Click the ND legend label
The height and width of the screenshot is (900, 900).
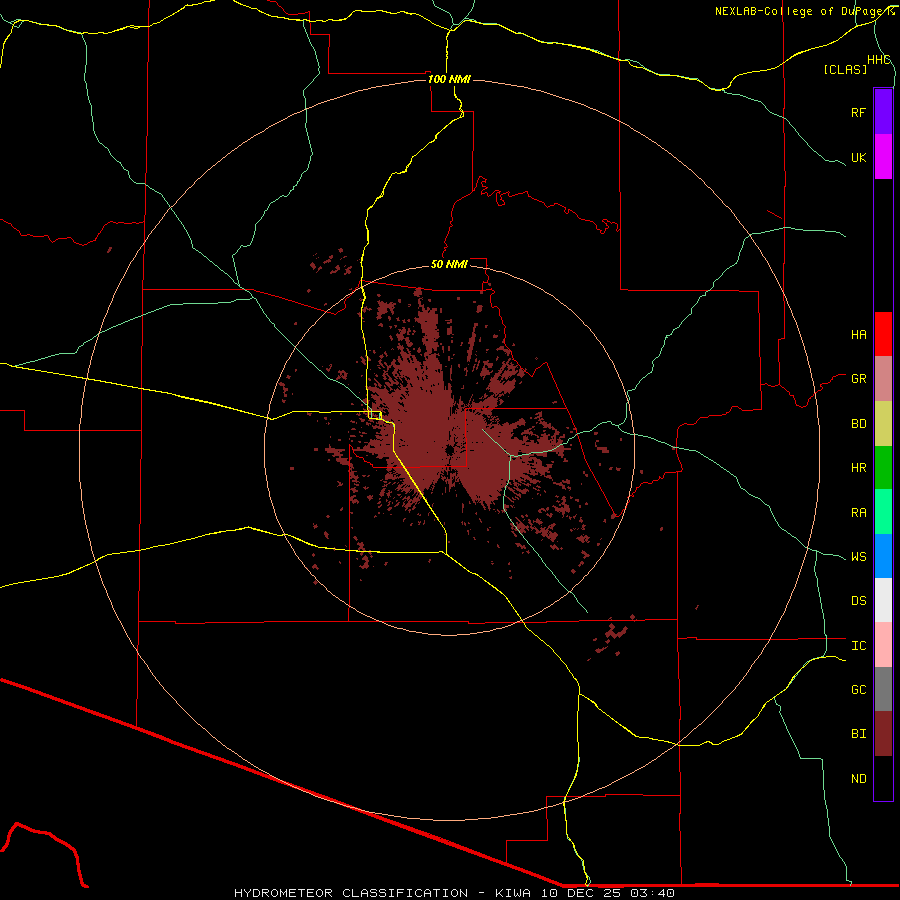[858, 779]
